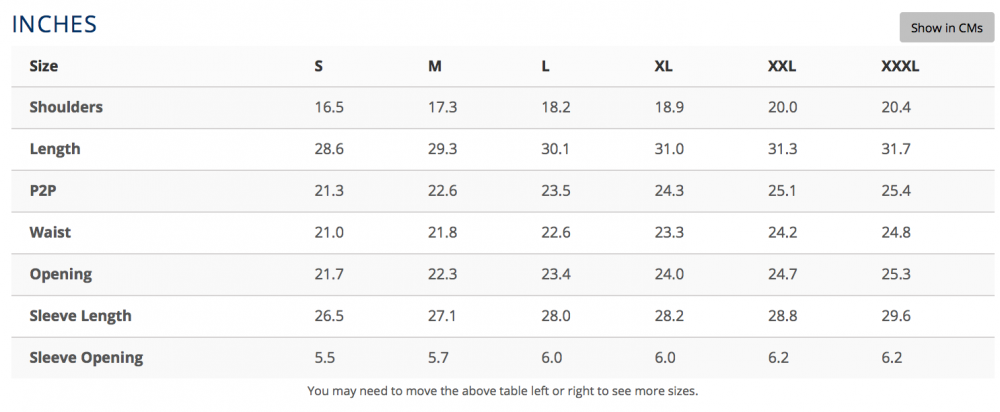Select the P2P row label
Screen dimensions: 1000x412
[x=43, y=191]
